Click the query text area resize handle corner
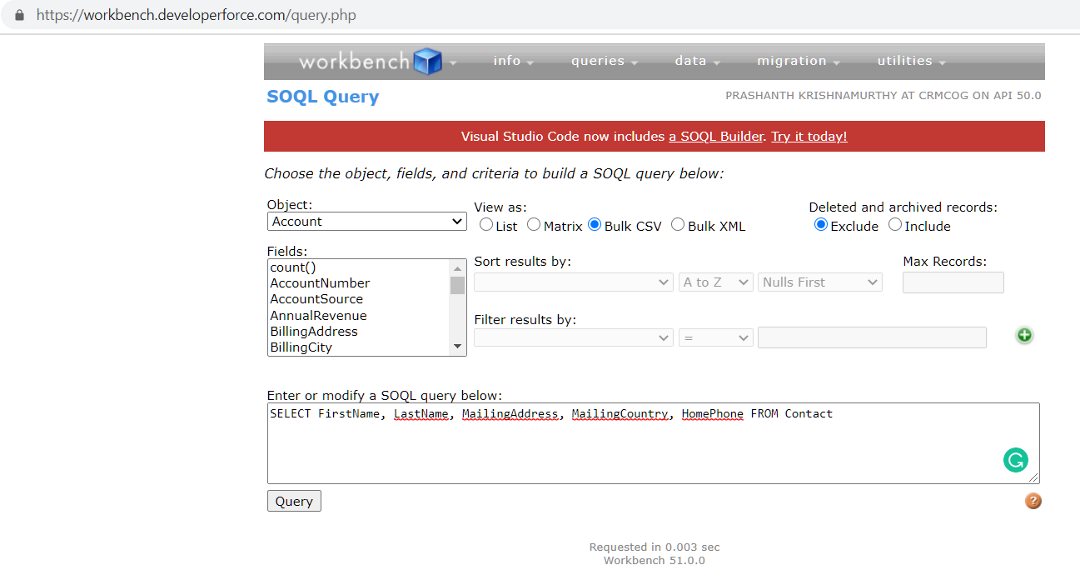The width and height of the screenshot is (1080, 580). pos(1033,477)
